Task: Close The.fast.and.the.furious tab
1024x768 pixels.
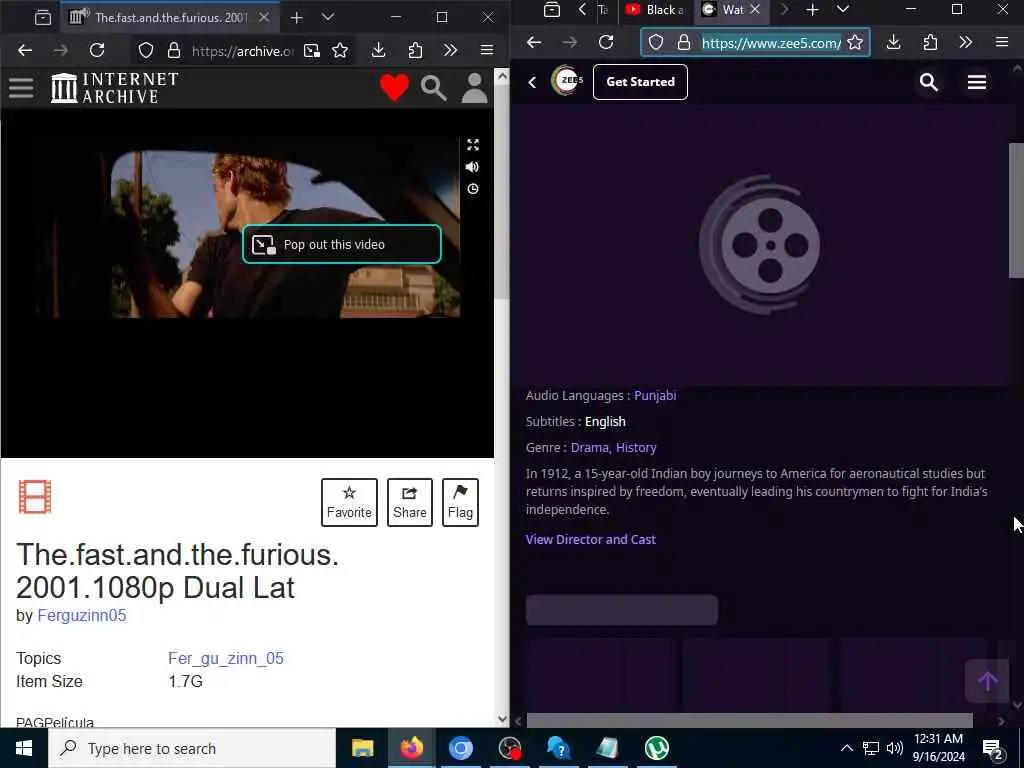Action: point(264,18)
